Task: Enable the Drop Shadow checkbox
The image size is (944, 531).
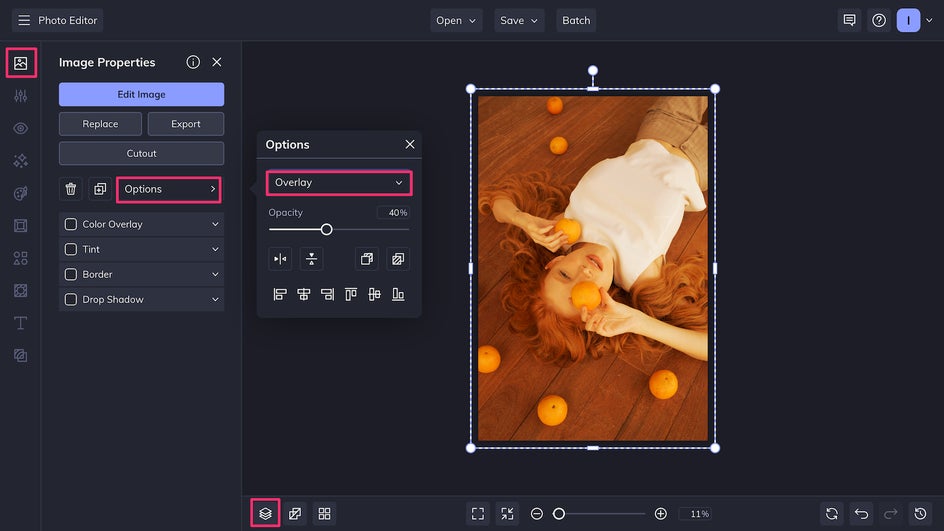Action: pos(71,299)
